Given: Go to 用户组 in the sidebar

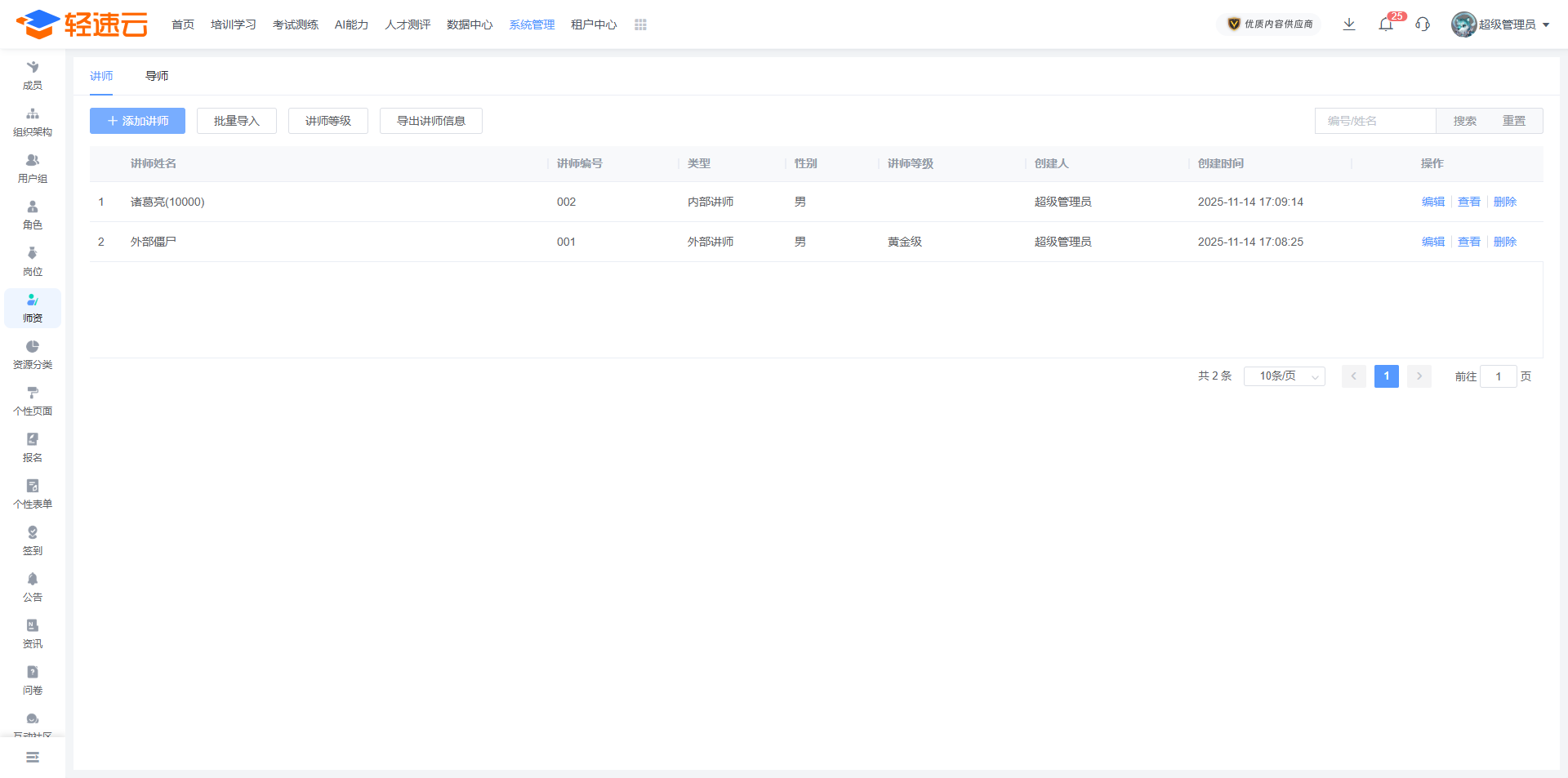Looking at the screenshot, I should 33,168.
